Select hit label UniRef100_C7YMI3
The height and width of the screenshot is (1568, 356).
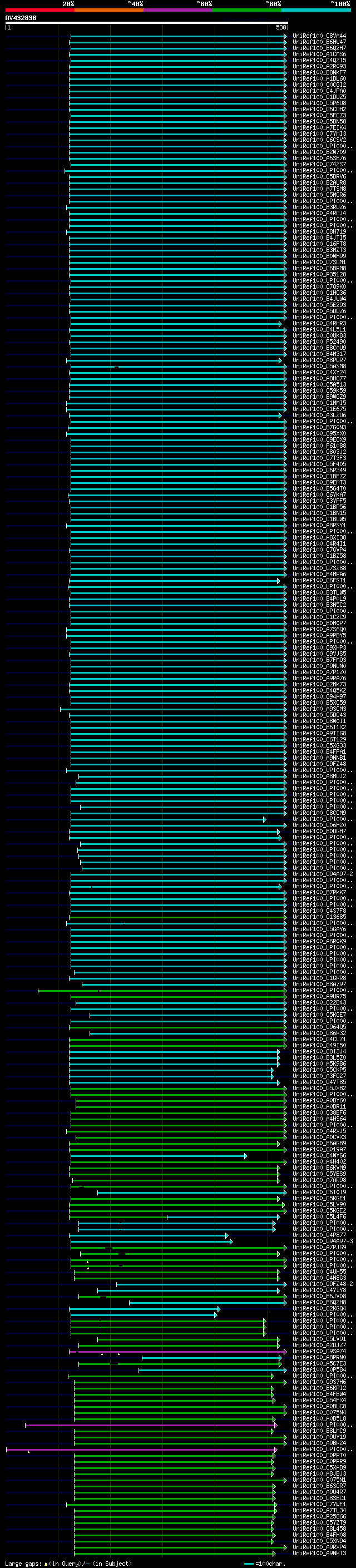click(x=319, y=134)
